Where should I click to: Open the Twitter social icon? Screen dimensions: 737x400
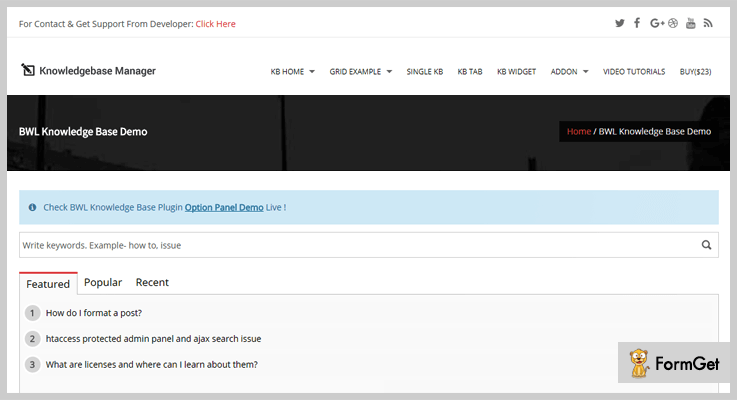(619, 23)
